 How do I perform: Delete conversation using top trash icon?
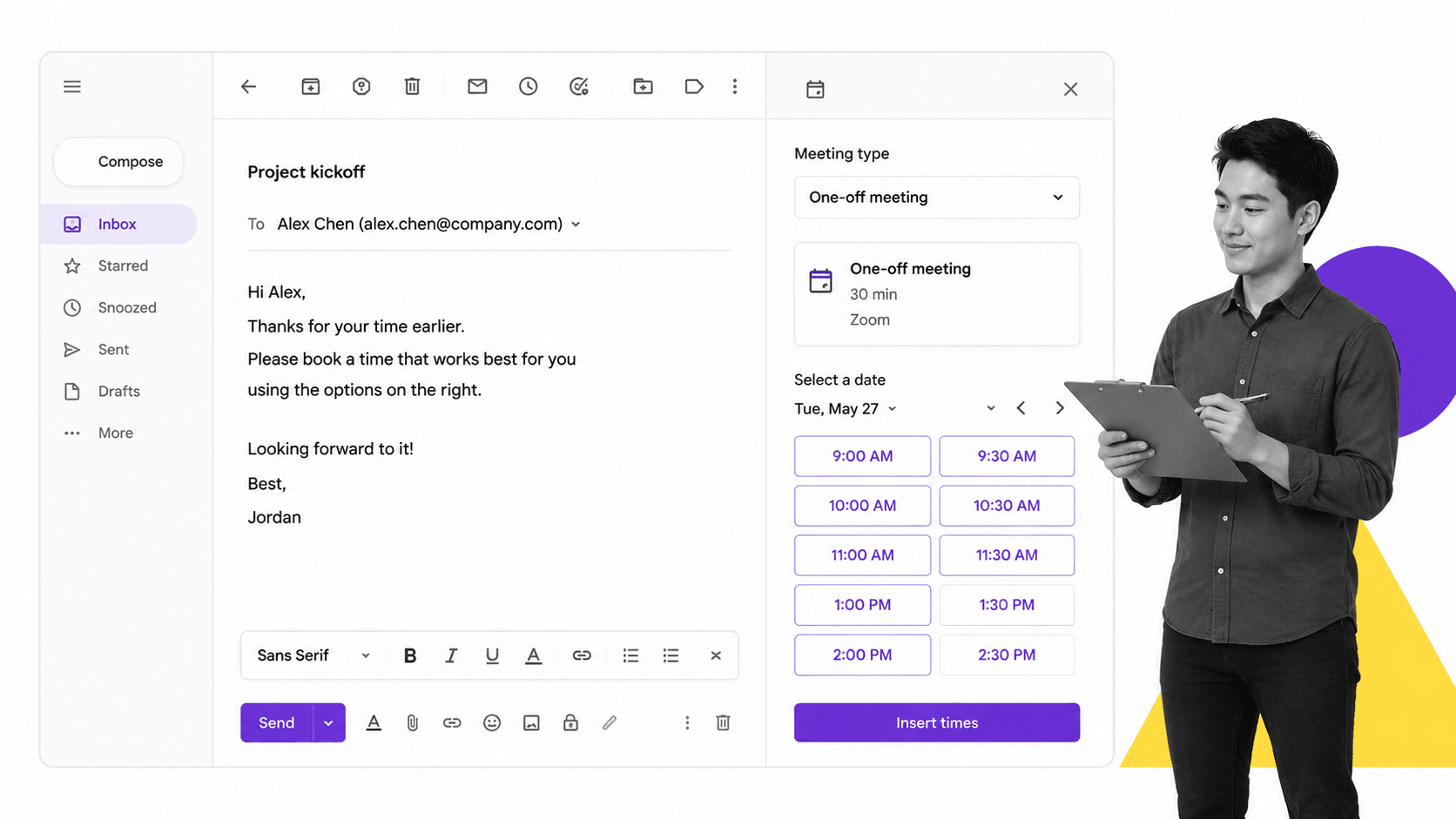coord(413,86)
